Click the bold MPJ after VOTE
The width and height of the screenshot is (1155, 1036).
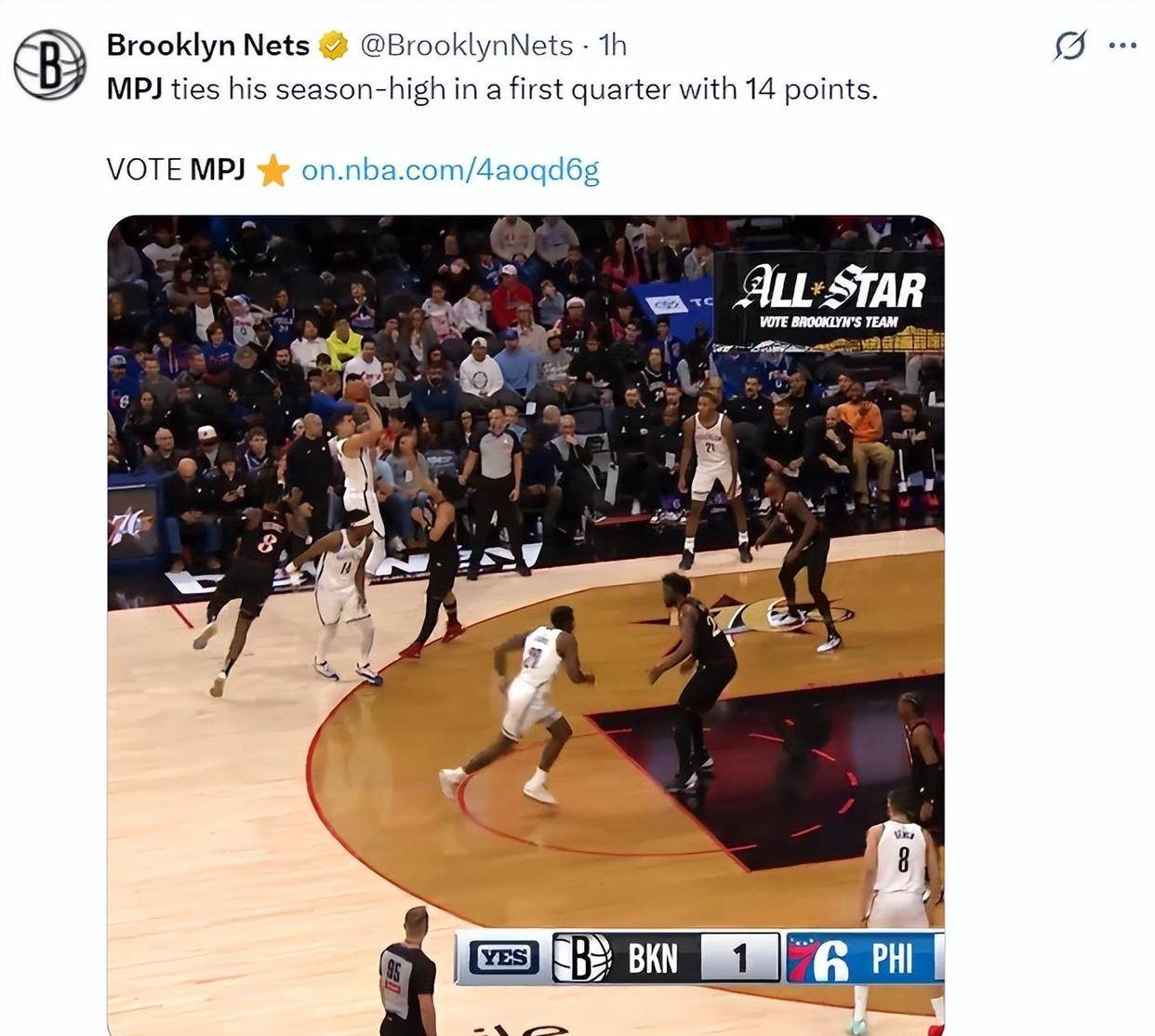click(218, 169)
